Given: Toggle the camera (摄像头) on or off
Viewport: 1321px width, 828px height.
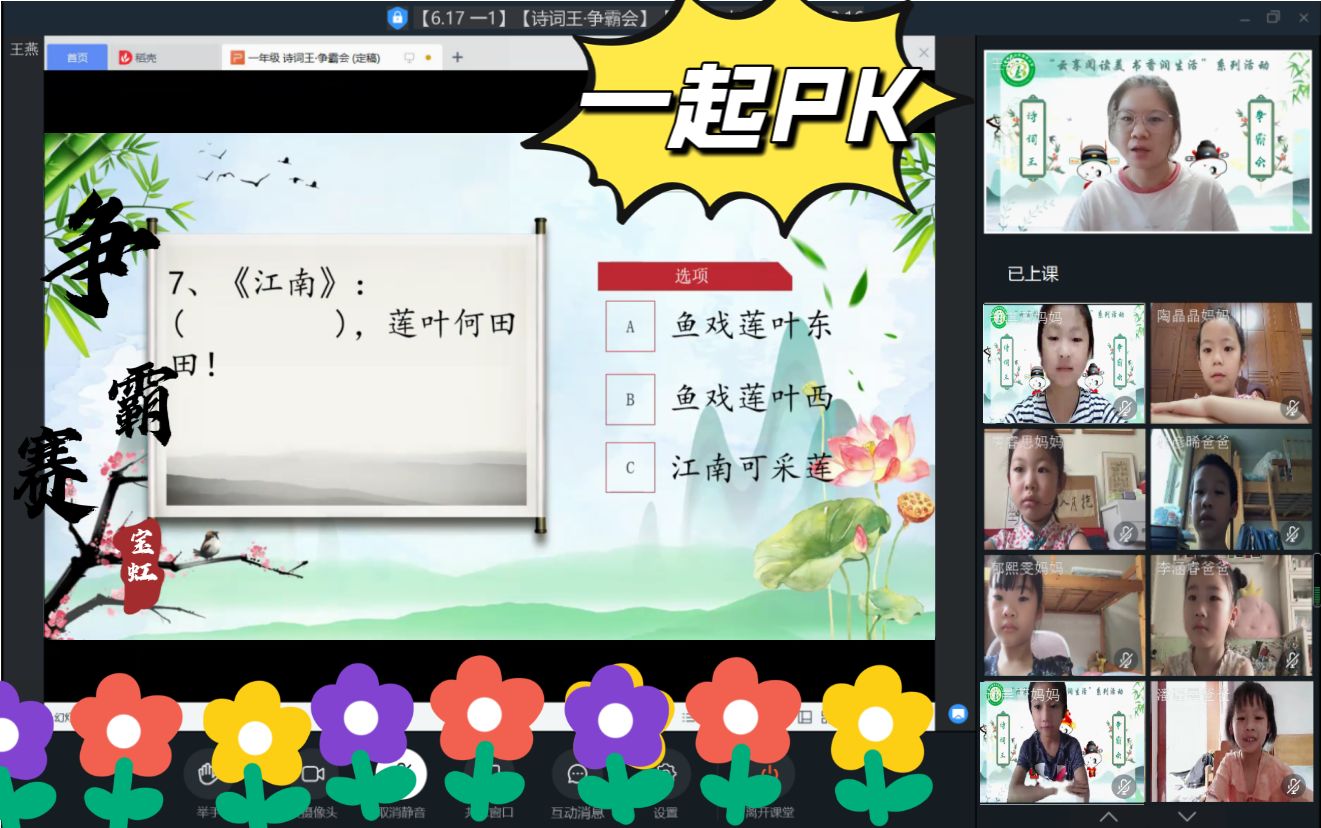Looking at the screenshot, I should (313, 775).
